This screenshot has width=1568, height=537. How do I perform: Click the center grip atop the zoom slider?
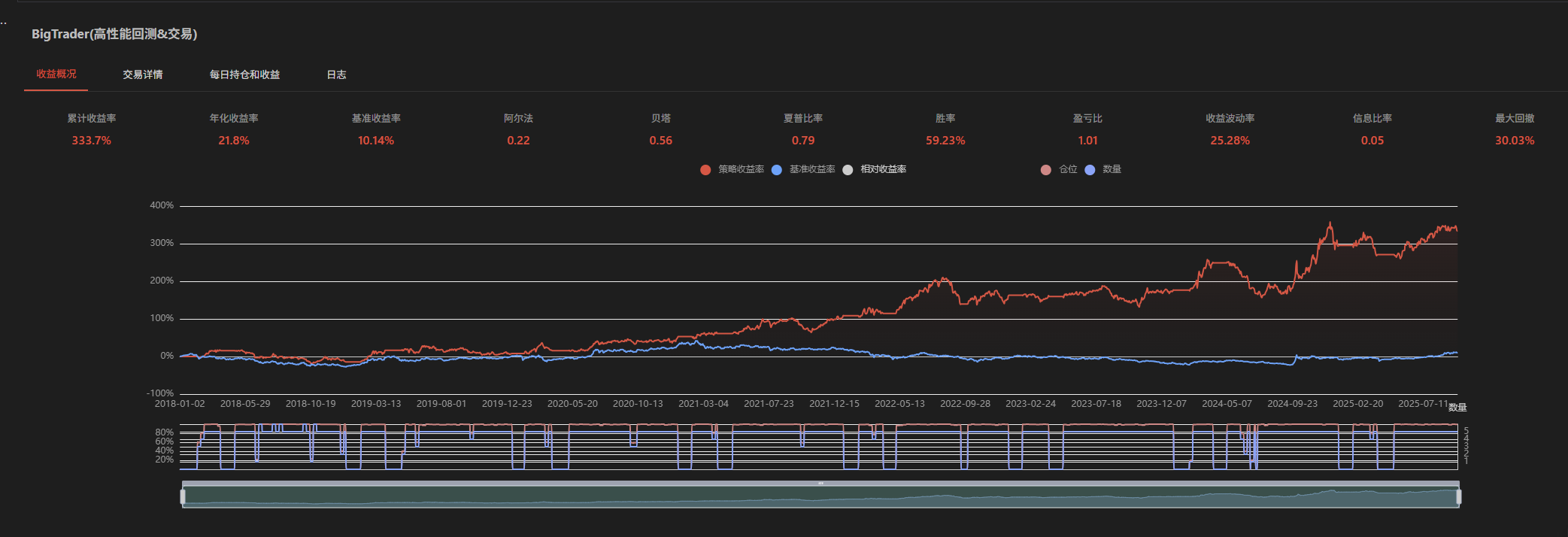[820, 484]
